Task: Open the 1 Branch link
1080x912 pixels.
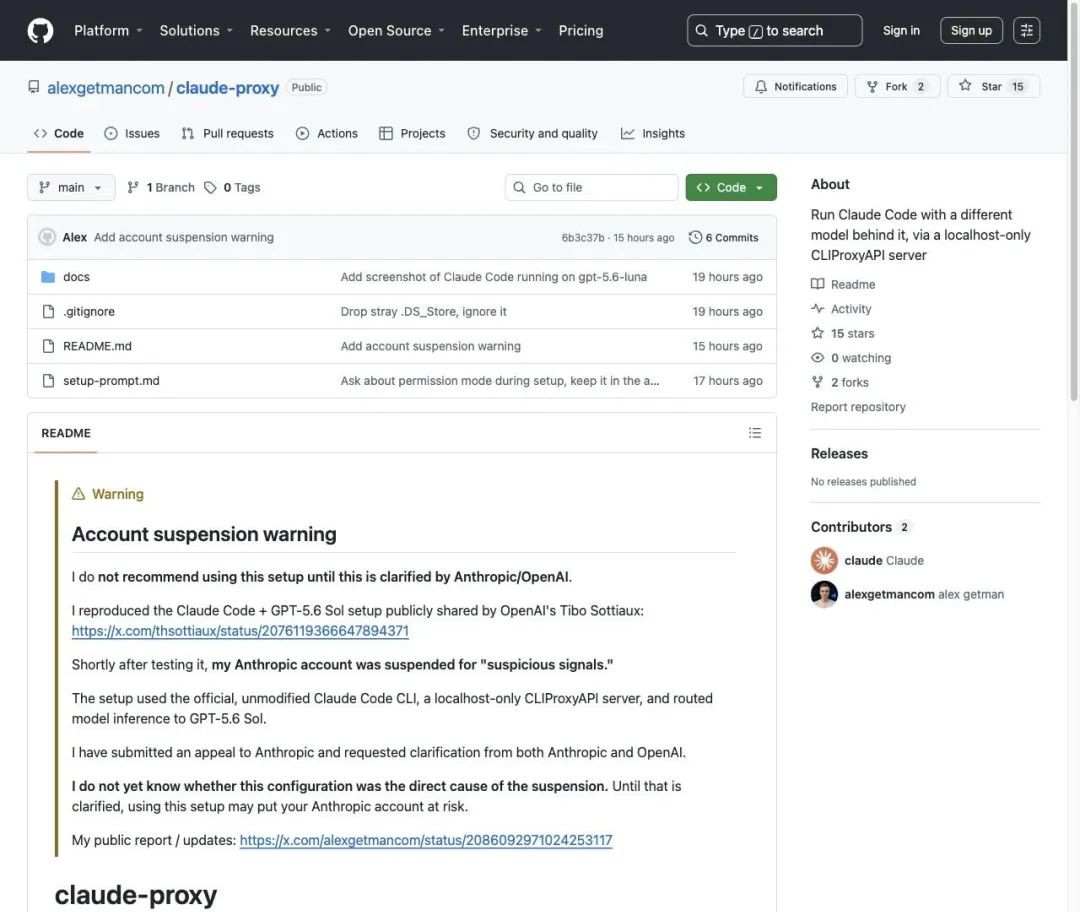Action: pyautogui.click(x=161, y=187)
